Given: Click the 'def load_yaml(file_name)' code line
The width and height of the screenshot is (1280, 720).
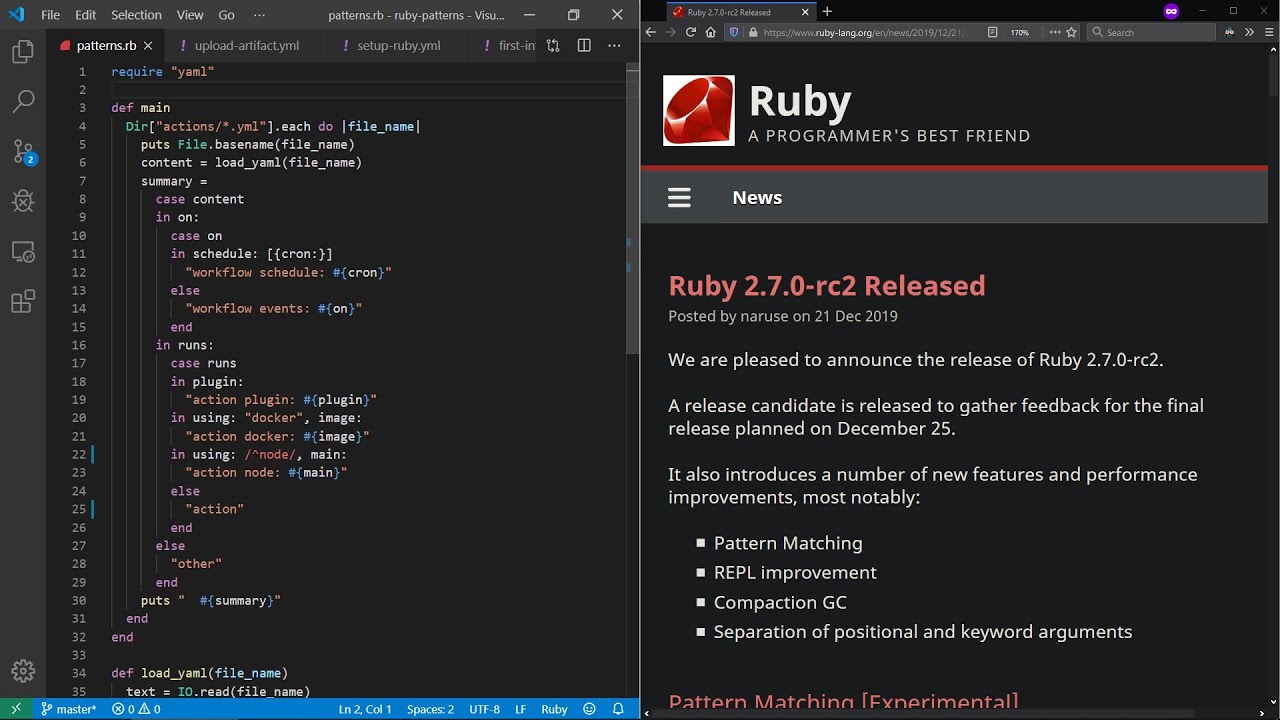Looking at the screenshot, I should tap(199, 673).
